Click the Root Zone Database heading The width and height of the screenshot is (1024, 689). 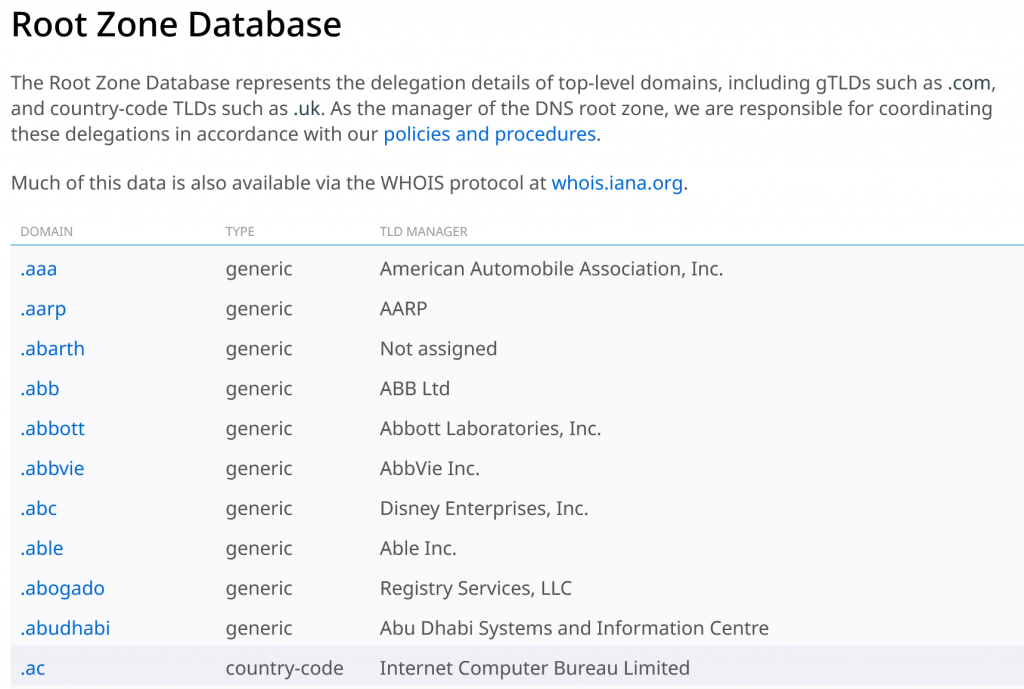click(176, 25)
